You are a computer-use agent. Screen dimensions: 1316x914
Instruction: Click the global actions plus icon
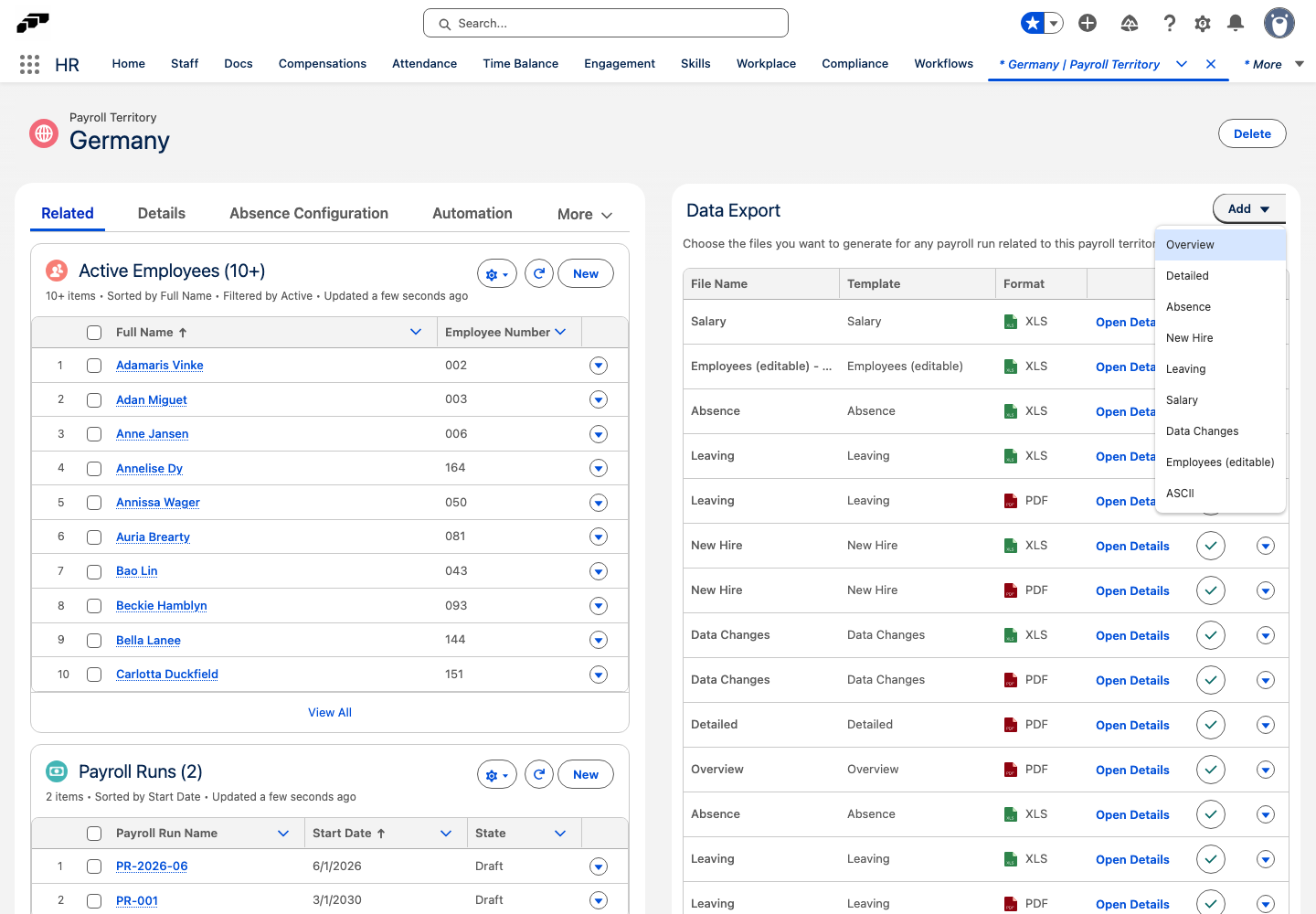(1088, 23)
